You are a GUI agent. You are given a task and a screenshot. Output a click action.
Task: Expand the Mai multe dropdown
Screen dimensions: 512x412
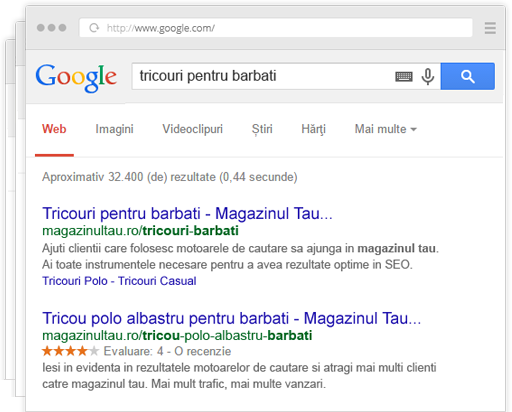click(385, 129)
